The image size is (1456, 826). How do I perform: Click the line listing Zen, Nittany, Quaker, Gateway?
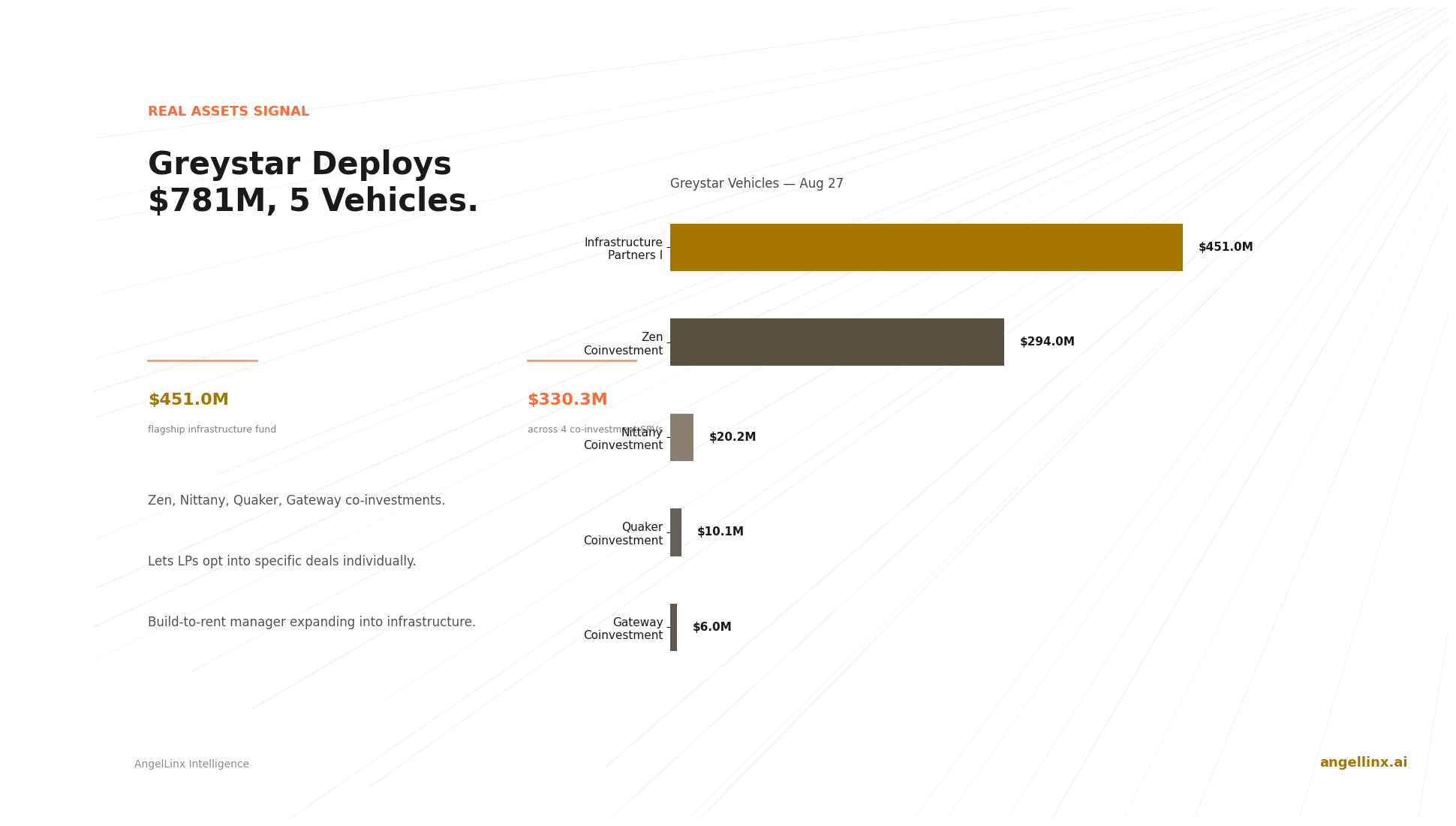coord(296,501)
